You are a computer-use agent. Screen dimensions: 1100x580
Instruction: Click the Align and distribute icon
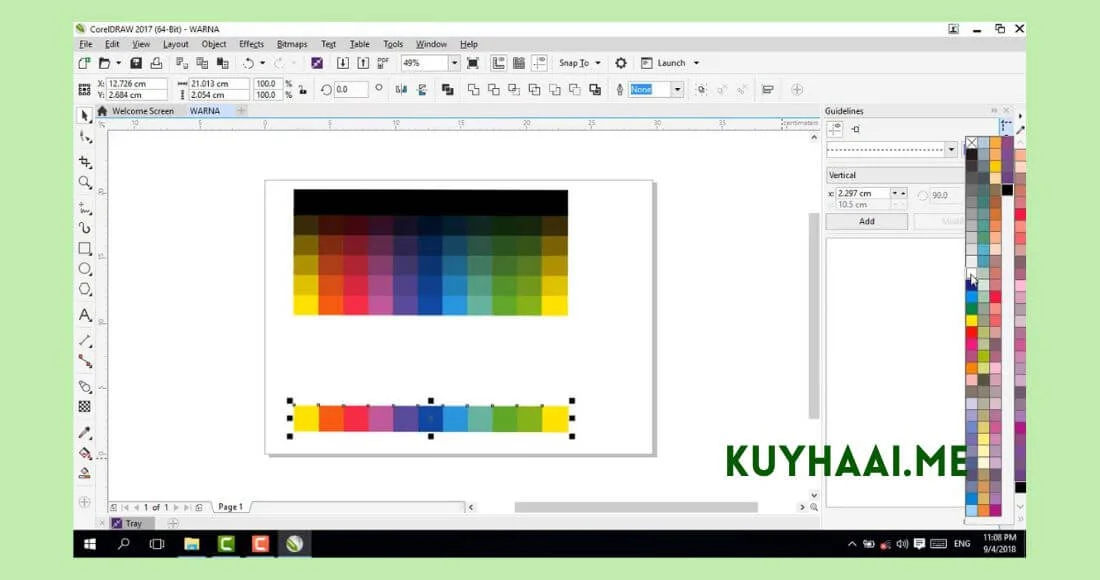[767, 90]
